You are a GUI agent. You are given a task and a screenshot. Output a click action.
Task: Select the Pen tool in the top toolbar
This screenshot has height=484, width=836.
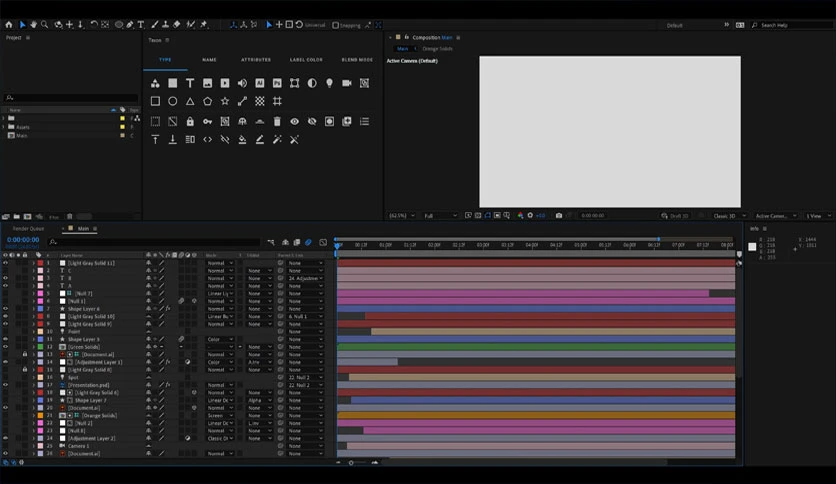[130, 25]
